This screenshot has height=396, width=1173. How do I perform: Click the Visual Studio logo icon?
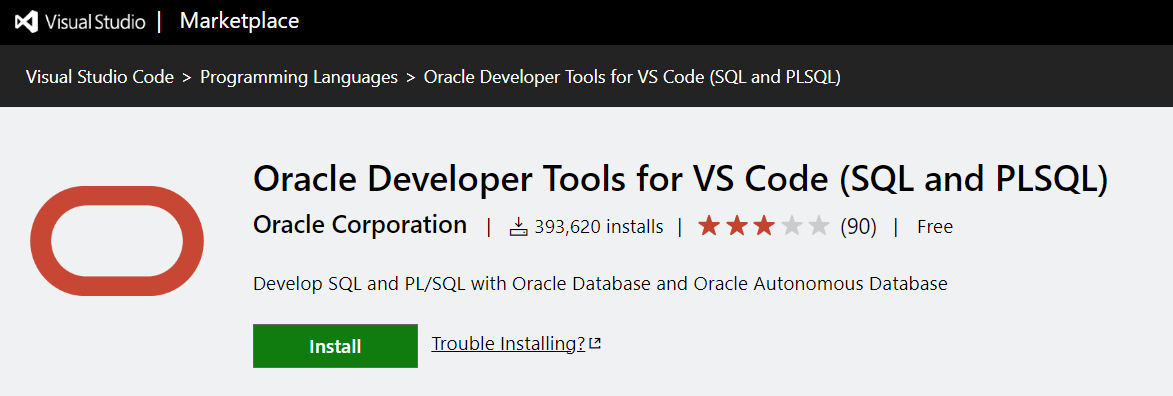(x=26, y=22)
